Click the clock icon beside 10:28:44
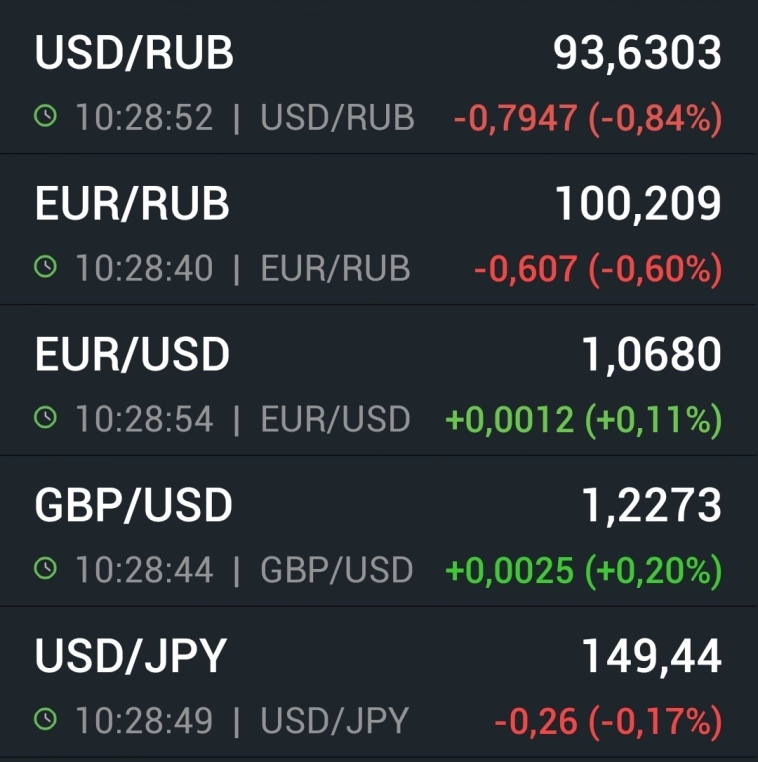Image resolution: width=758 pixels, height=762 pixels. (x=45, y=570)
